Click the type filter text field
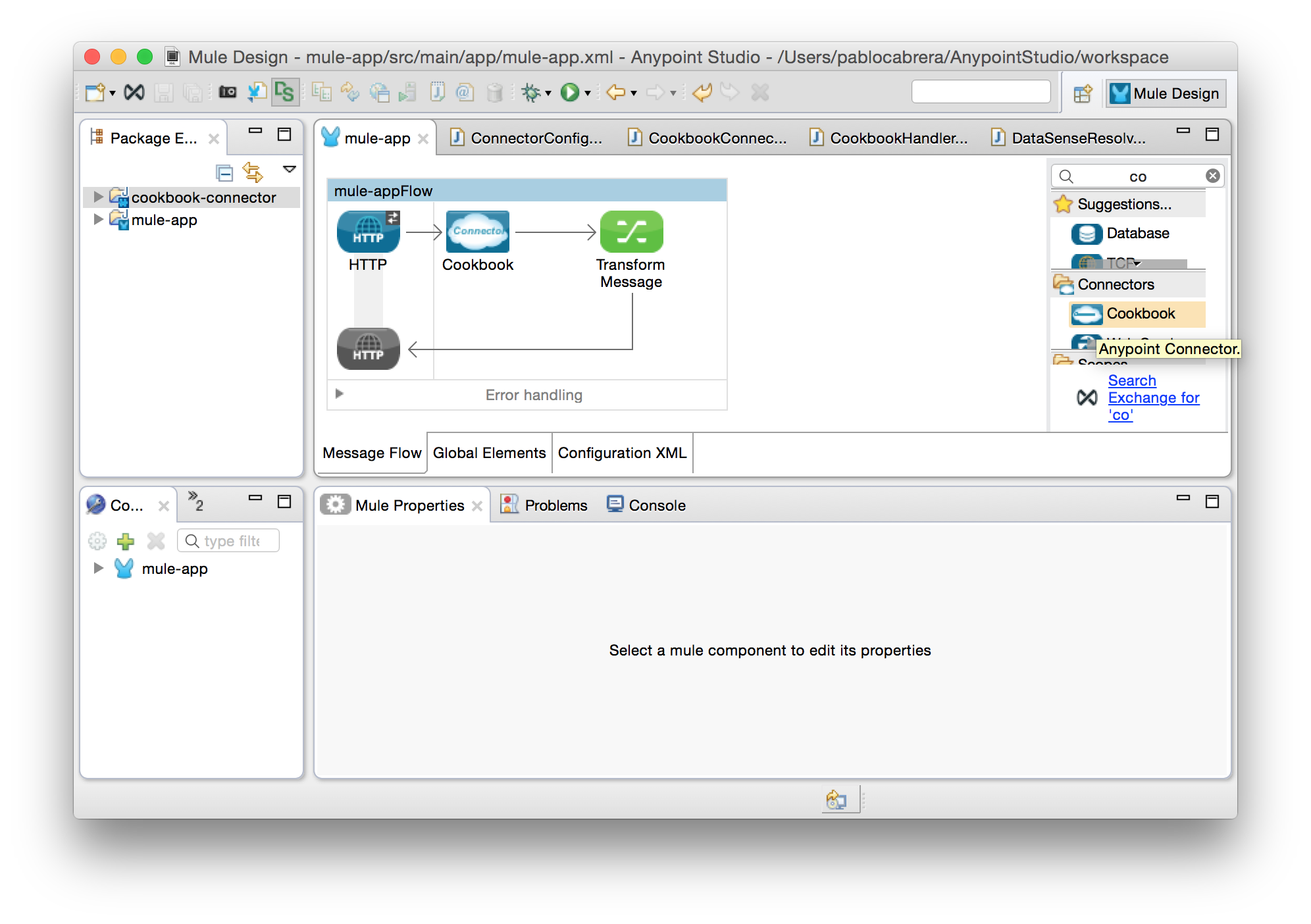Image resolution: width=1311 pixels, height=924 pixels. (x=232, y=541)
